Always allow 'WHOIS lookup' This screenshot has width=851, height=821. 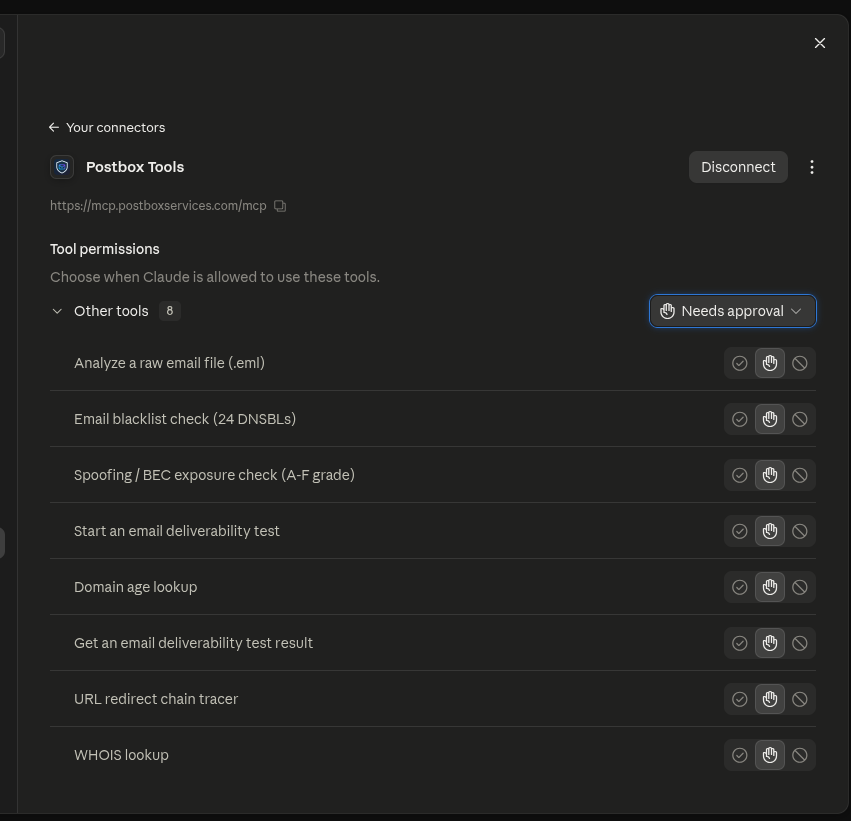(740, 755)
